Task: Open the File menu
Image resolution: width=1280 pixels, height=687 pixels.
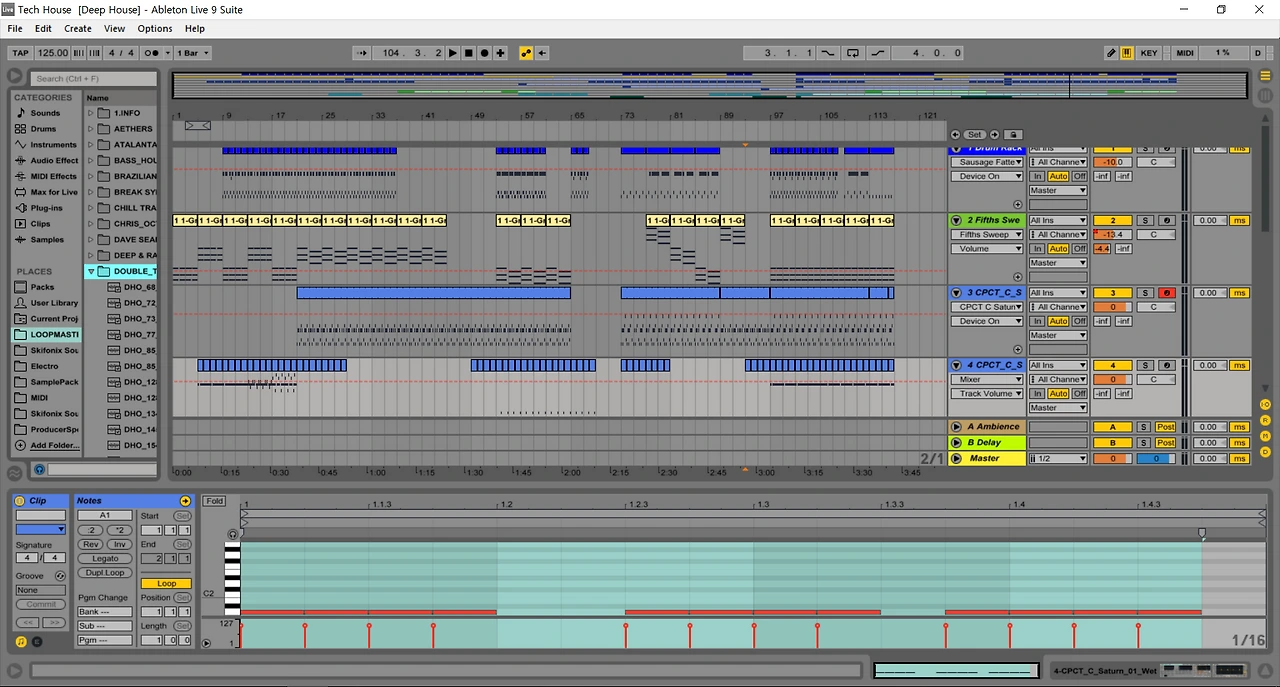Action: pyautogui.click(x=15, y=29)
